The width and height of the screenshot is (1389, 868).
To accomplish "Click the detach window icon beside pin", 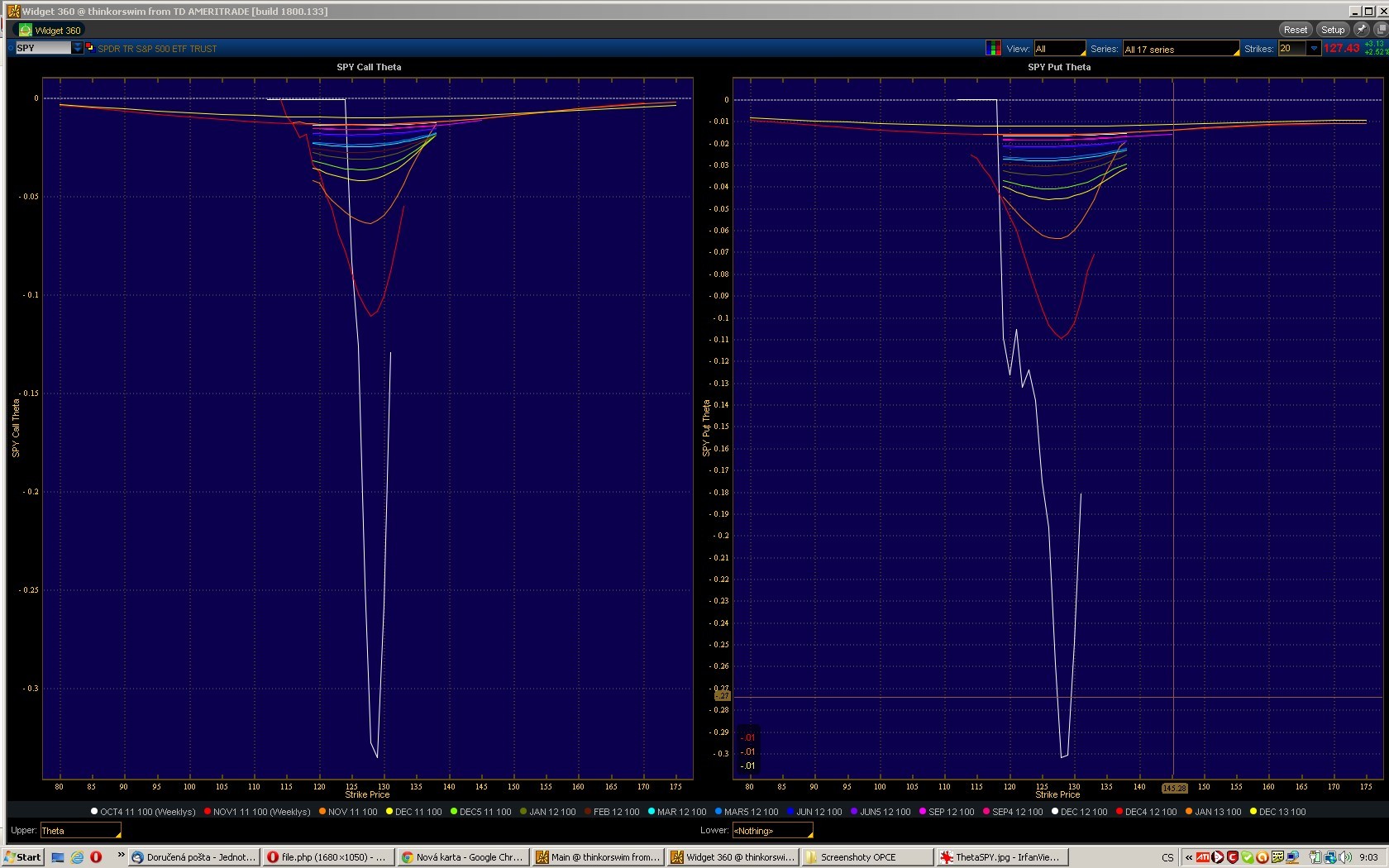I will click(1380, 29).
